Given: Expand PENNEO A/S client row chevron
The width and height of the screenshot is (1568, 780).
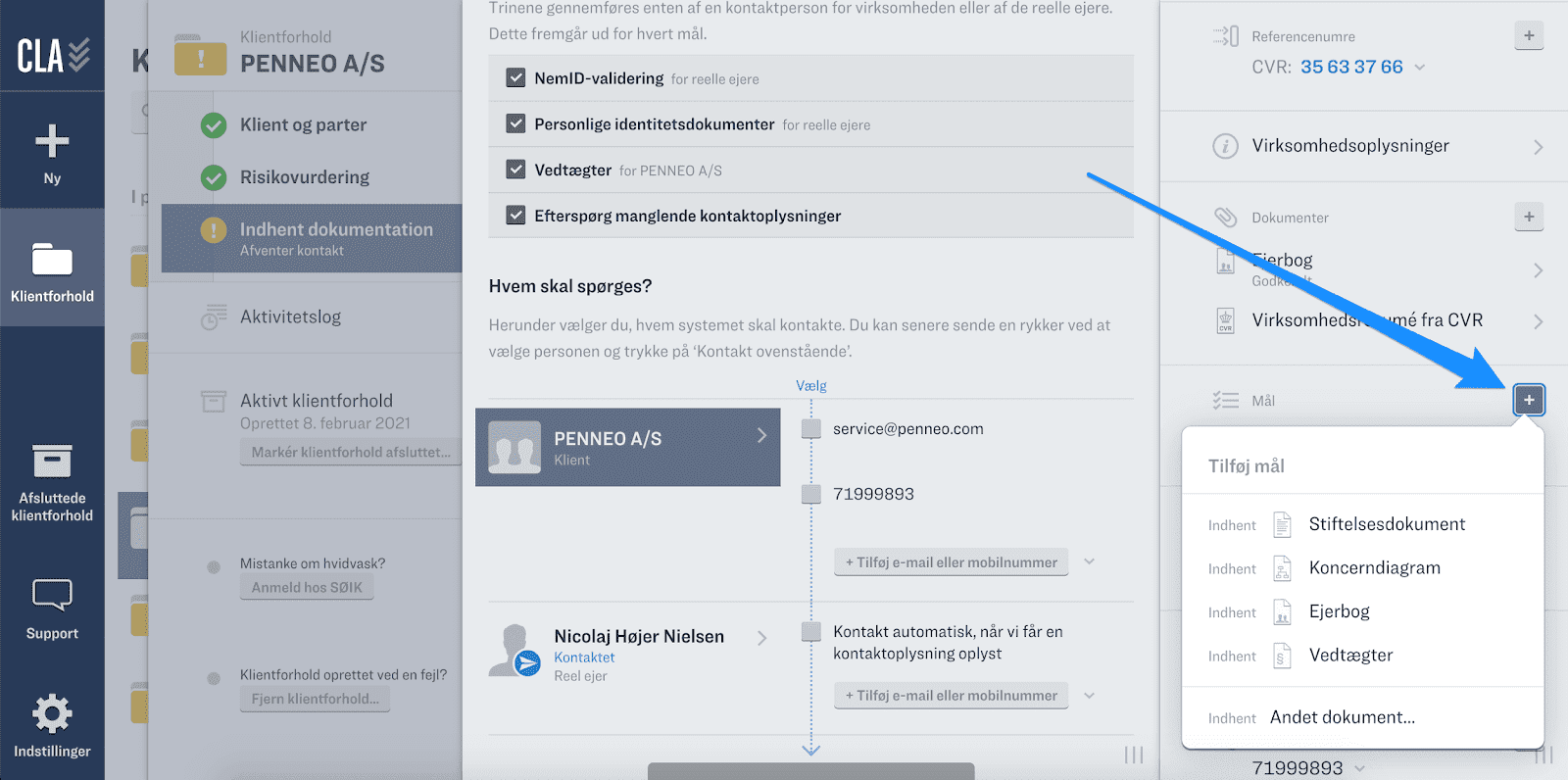Looking at the screenshot, I should [x=761, y=435].
